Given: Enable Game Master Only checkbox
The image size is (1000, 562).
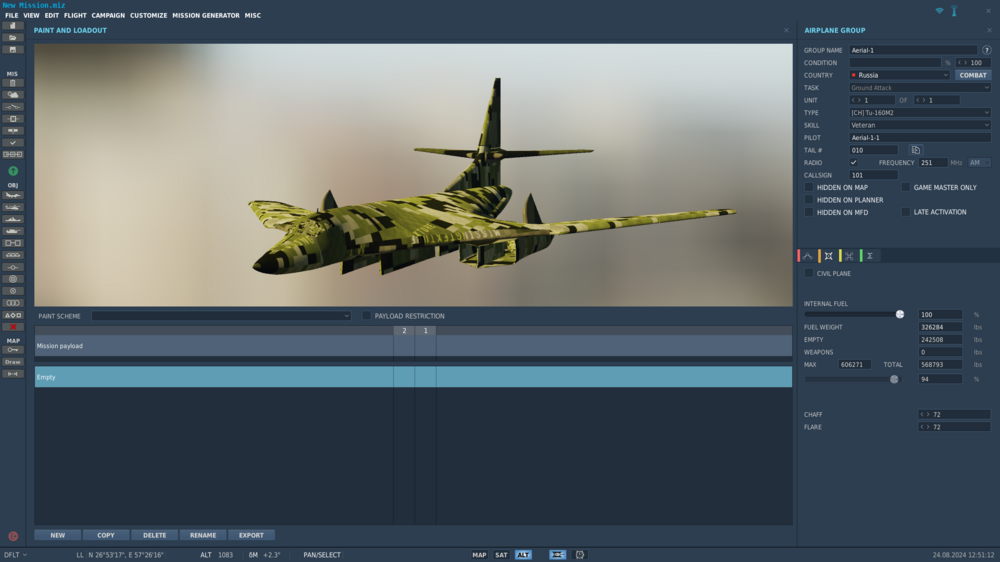Looking at the screenshot, I should pyautogui.click(x=906, y=188).
